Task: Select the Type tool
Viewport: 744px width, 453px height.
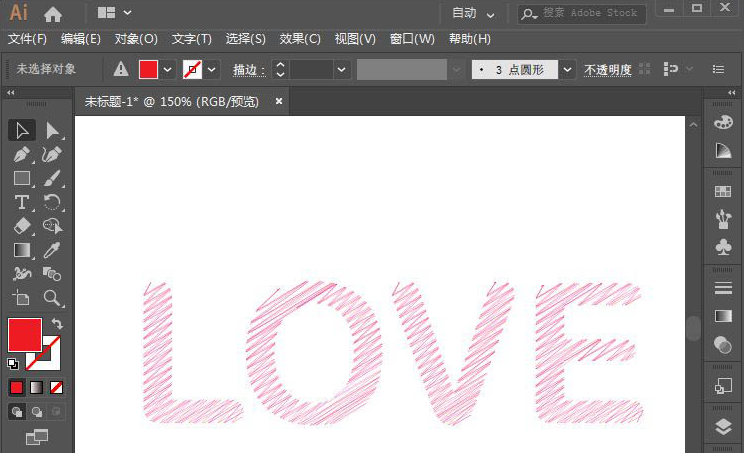Action: point(22,203)
